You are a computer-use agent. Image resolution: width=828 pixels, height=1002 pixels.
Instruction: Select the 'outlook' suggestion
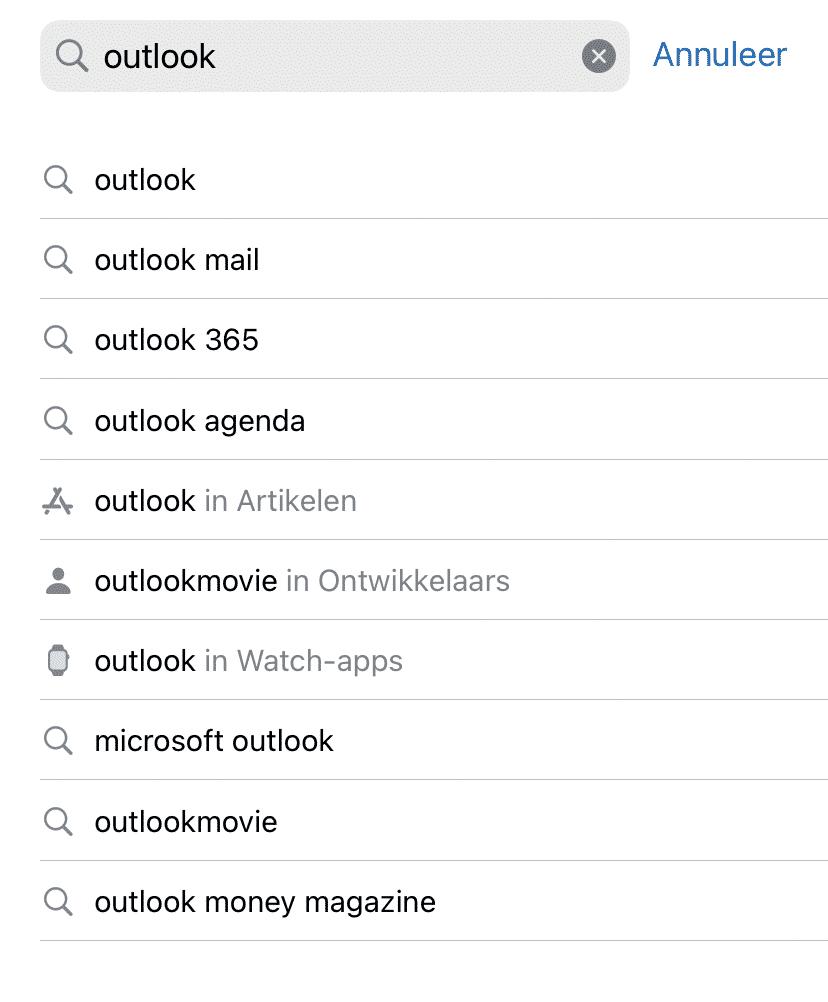(x=434, y=180)
